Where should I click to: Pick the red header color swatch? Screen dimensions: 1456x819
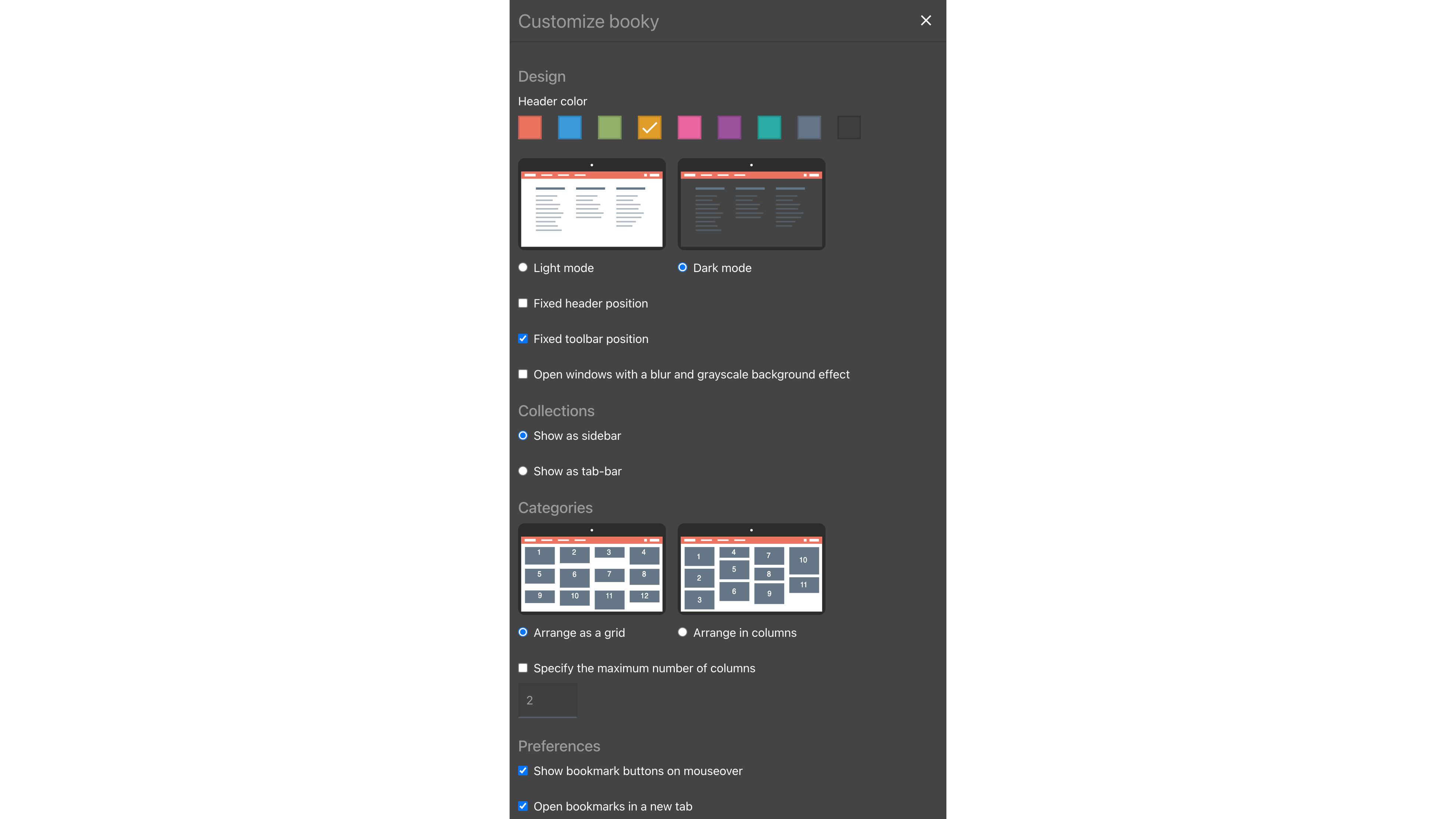coord(530,127)
